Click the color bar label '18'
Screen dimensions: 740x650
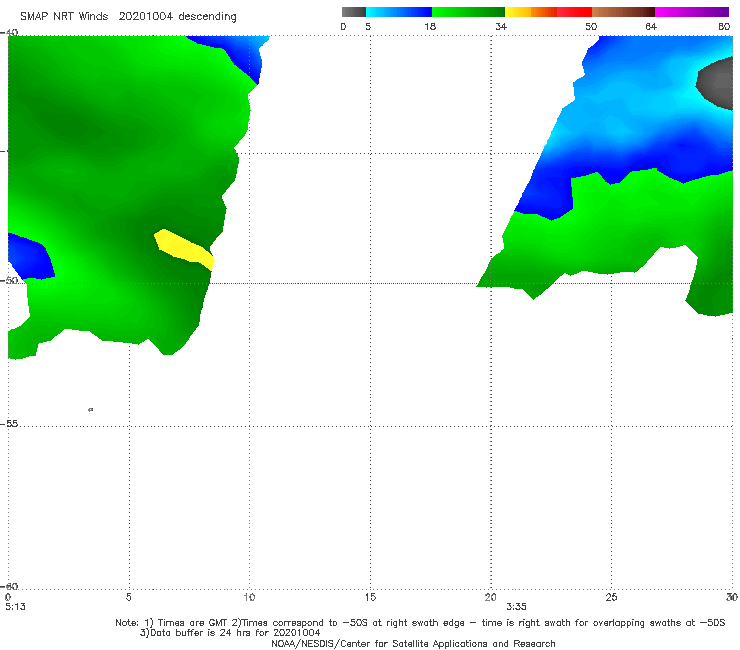coord(430,27)
